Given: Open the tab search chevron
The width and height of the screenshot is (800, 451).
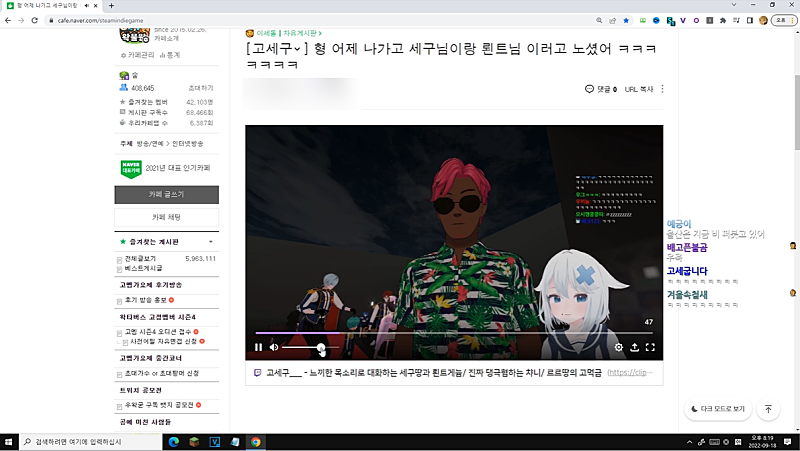Looking at the screenshot, I should point(734,5).
